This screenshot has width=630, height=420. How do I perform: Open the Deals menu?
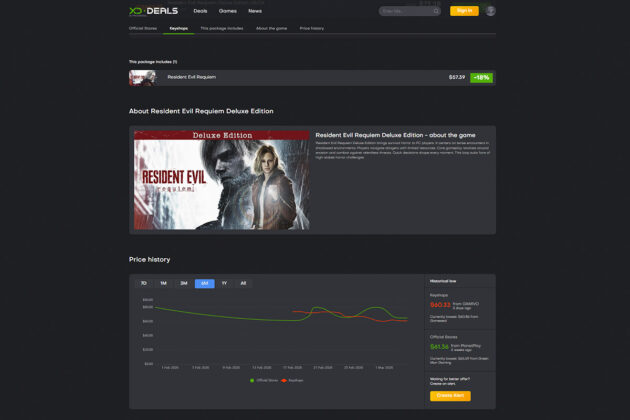[200, 11]
